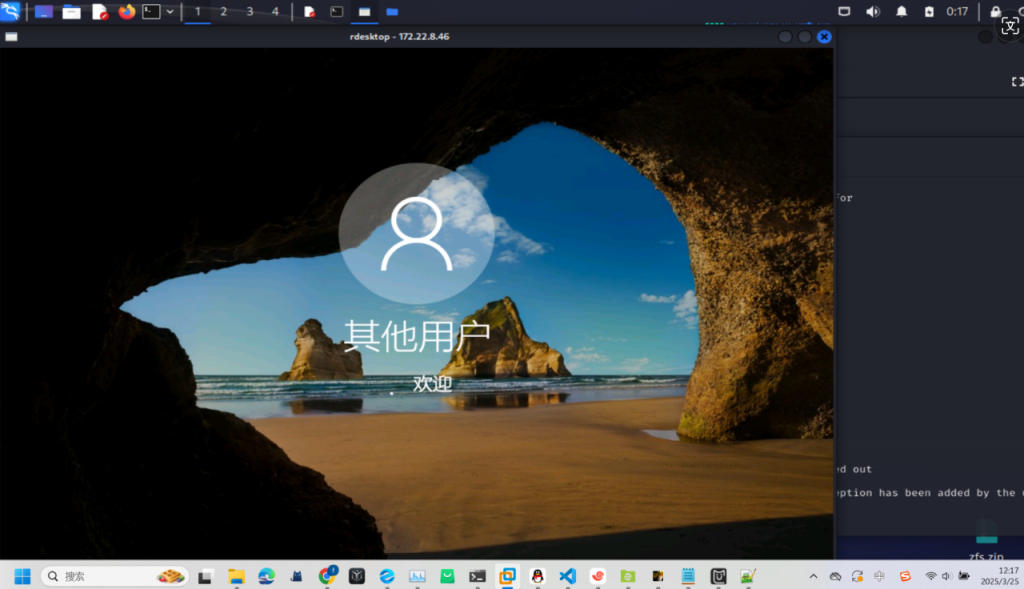The image size is (1024, 589).
Task: Open the volume control in Kali panel
Action: [x=872, y=12]
